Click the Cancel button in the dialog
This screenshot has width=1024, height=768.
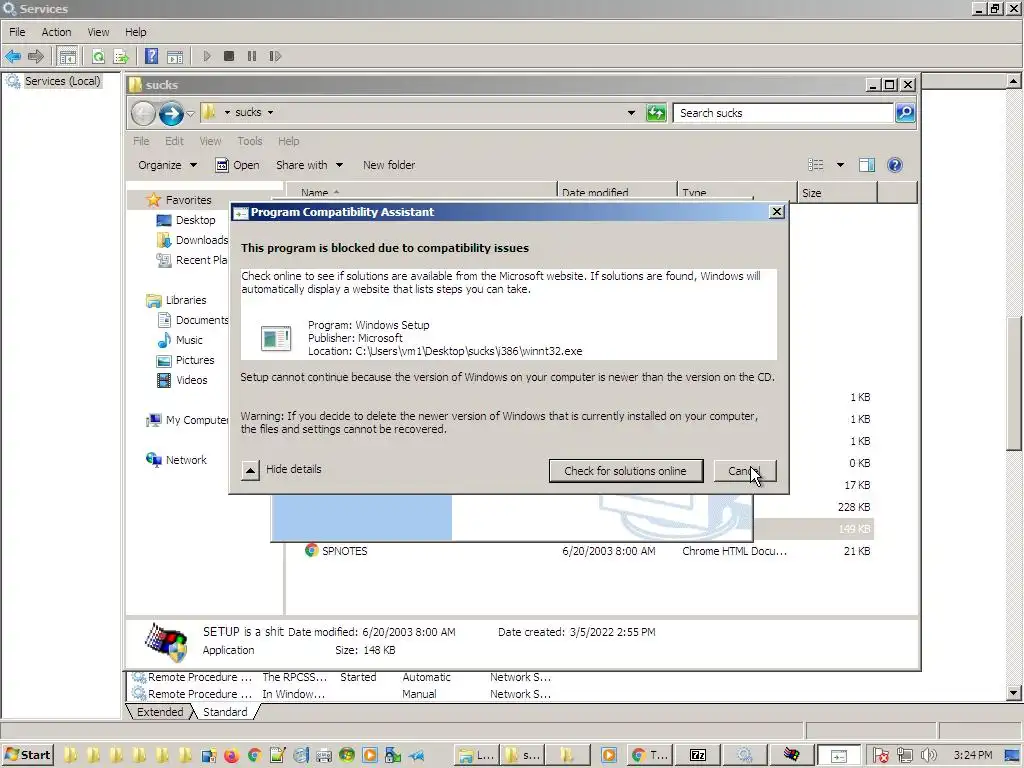coord(744,471)
